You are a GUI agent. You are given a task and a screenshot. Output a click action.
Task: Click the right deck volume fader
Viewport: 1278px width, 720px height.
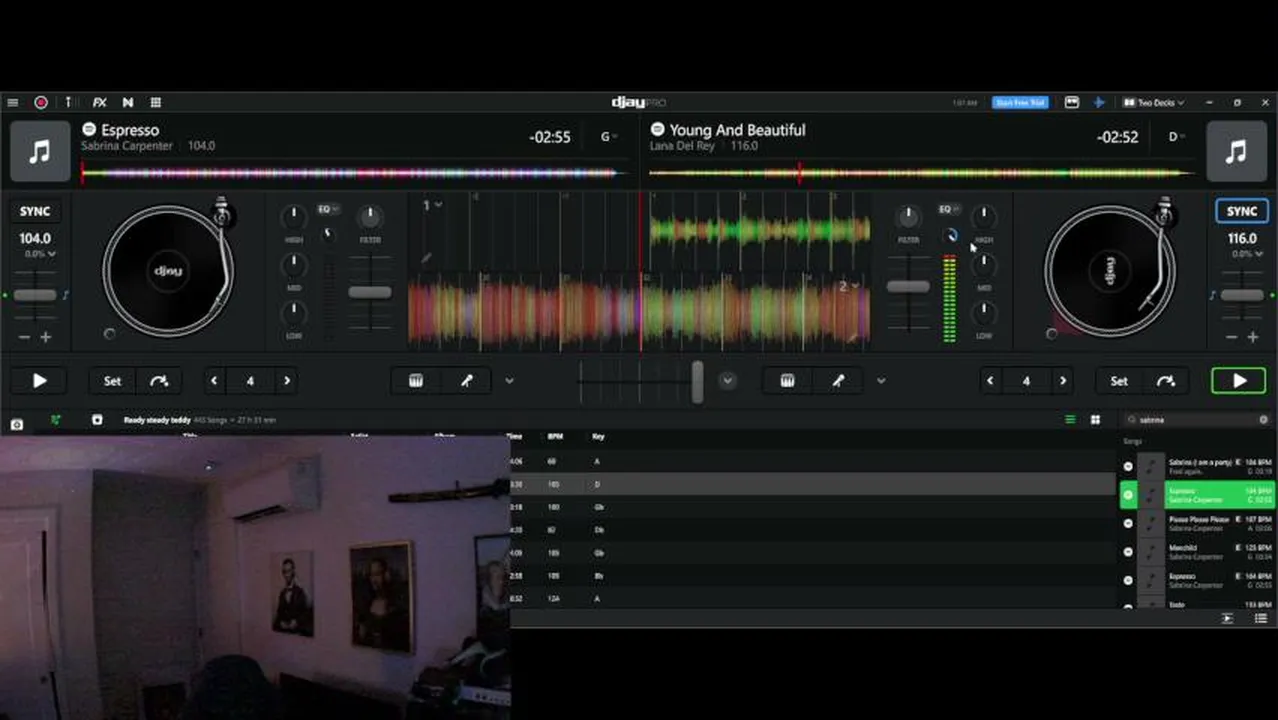[908, 287]
